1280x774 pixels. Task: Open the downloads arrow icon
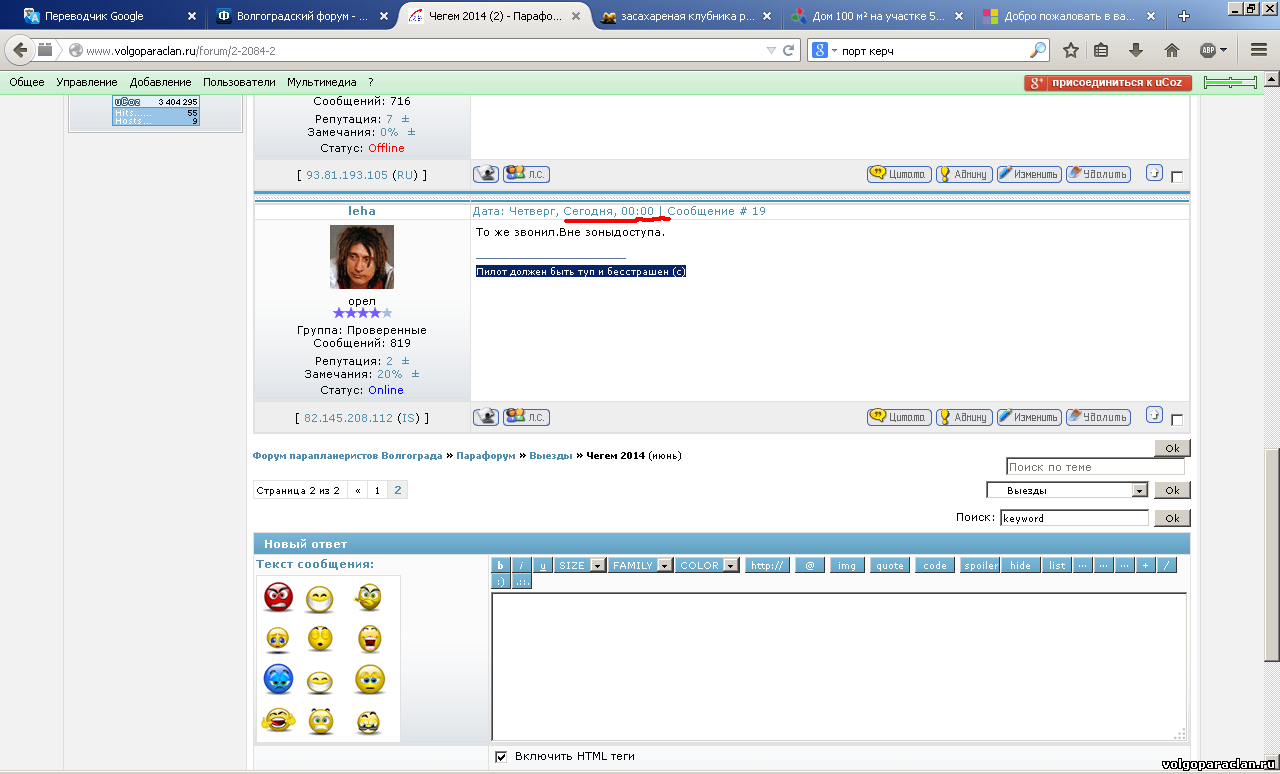click(1136, 50)
